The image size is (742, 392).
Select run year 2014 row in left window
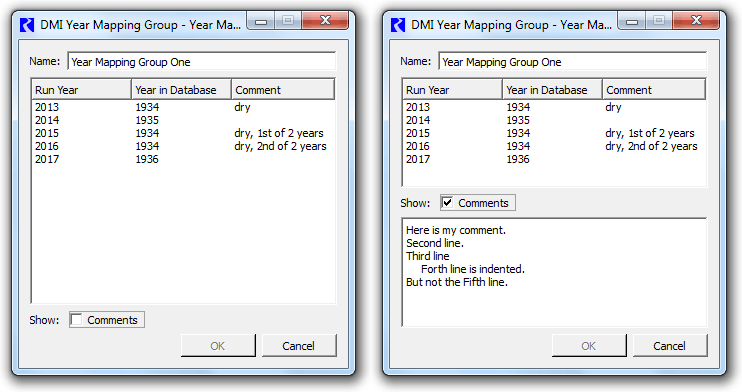point(183,120)
